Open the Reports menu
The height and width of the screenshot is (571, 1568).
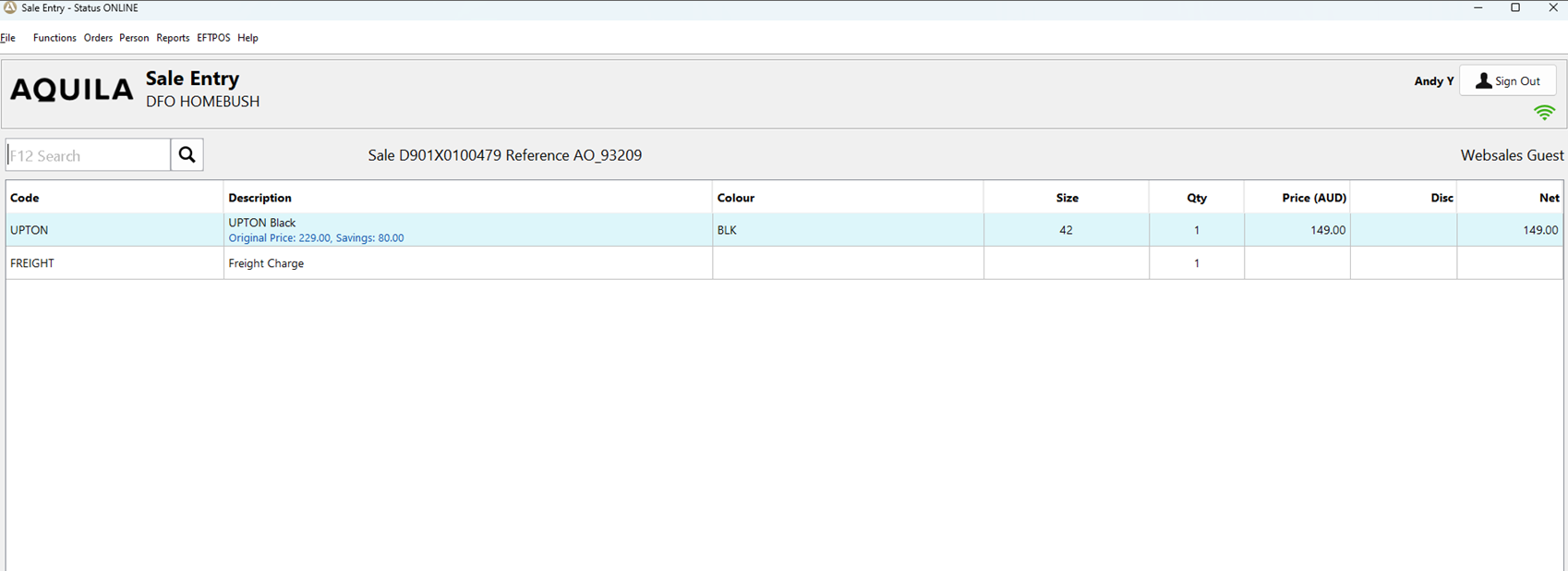tap(173, 38)
